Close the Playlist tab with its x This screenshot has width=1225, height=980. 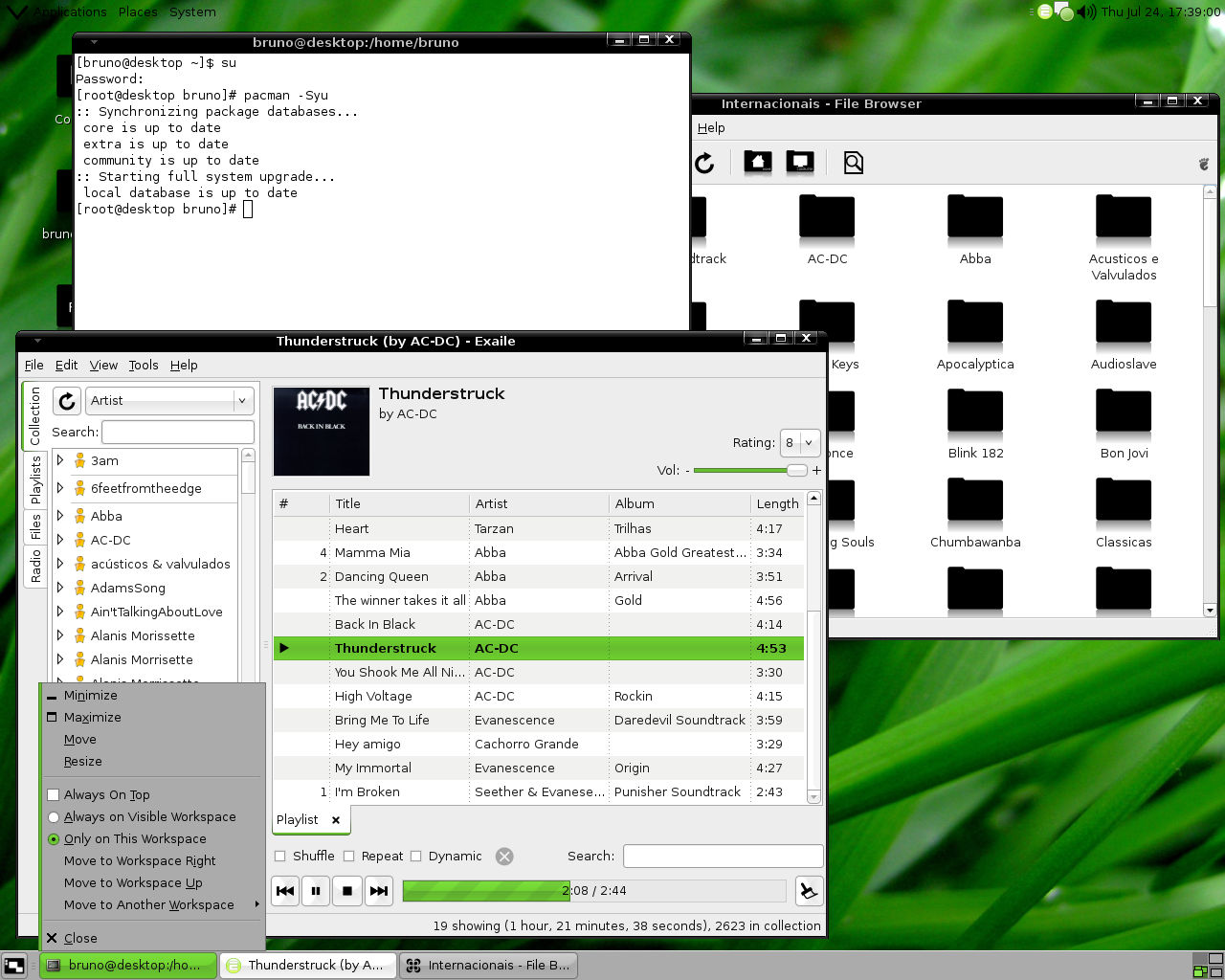336,820
